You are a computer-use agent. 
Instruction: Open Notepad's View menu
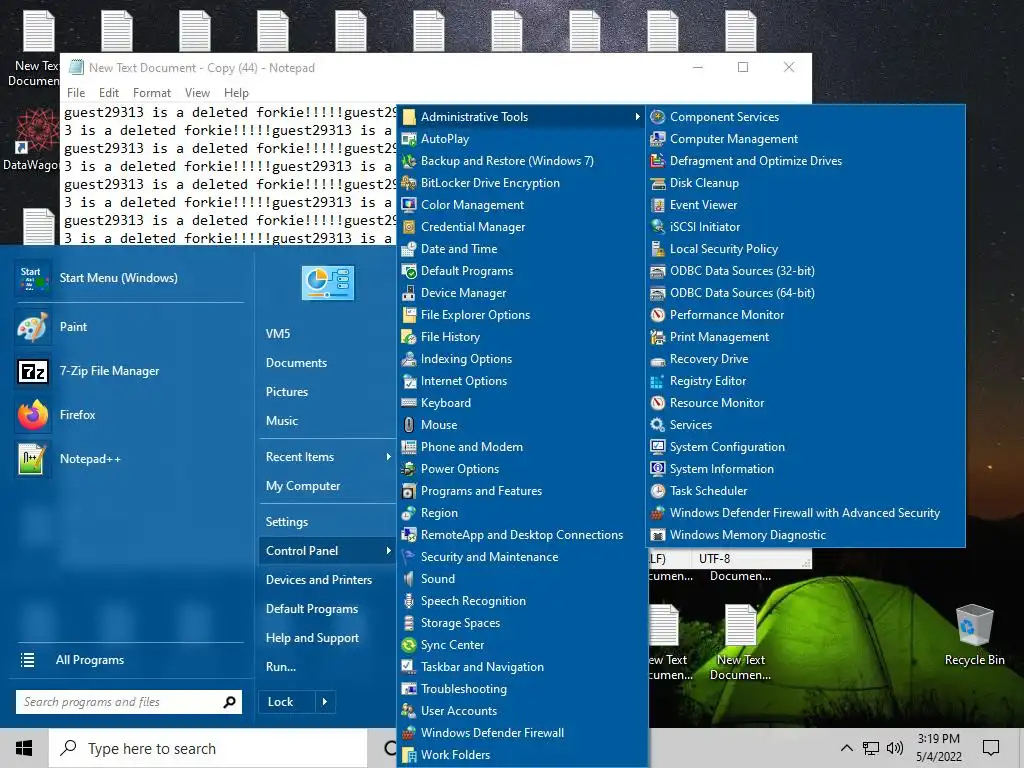[197, 93]
